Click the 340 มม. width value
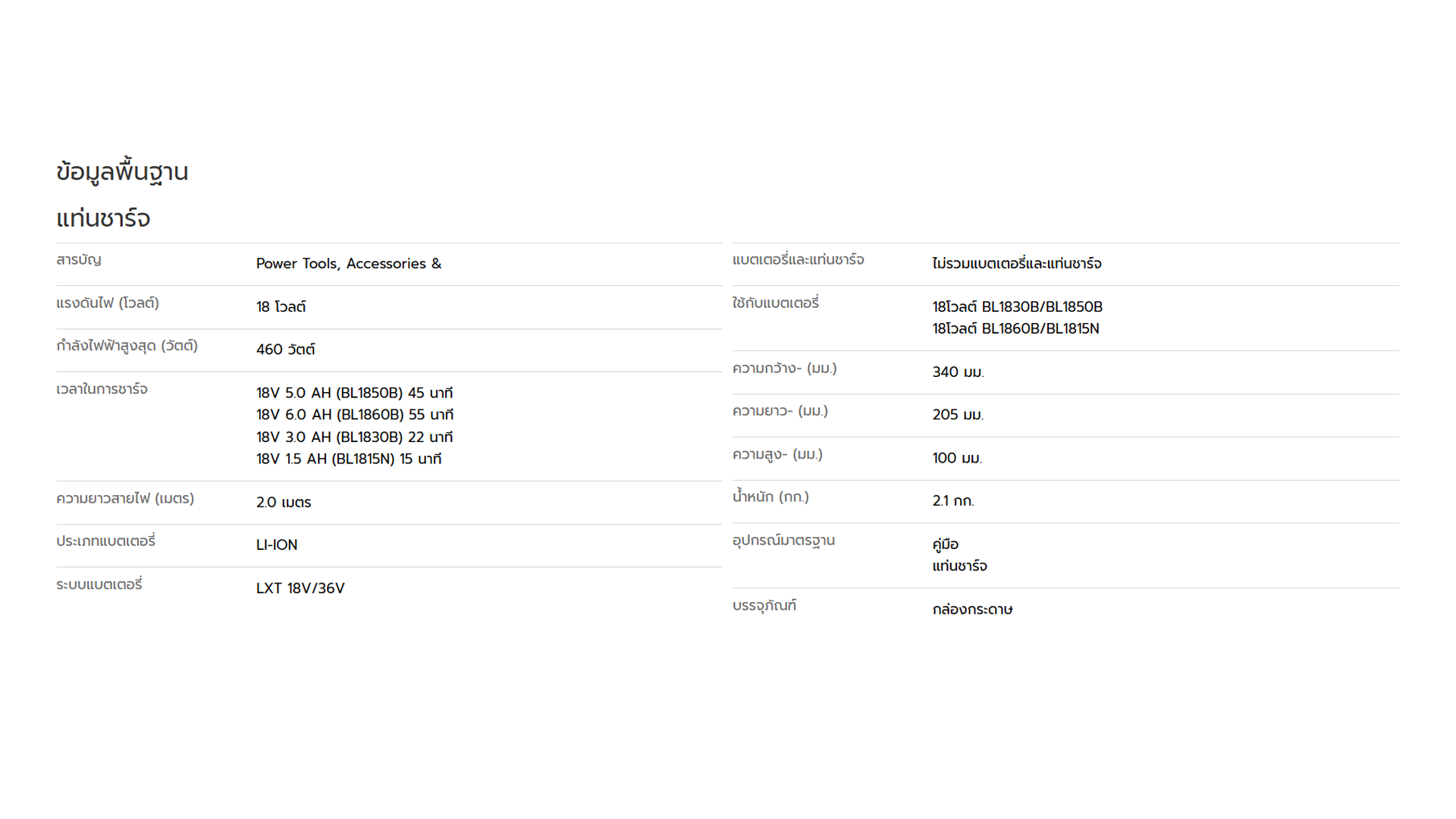The image size is (1456, 819). pyautogui.click(x=958, y=372)
